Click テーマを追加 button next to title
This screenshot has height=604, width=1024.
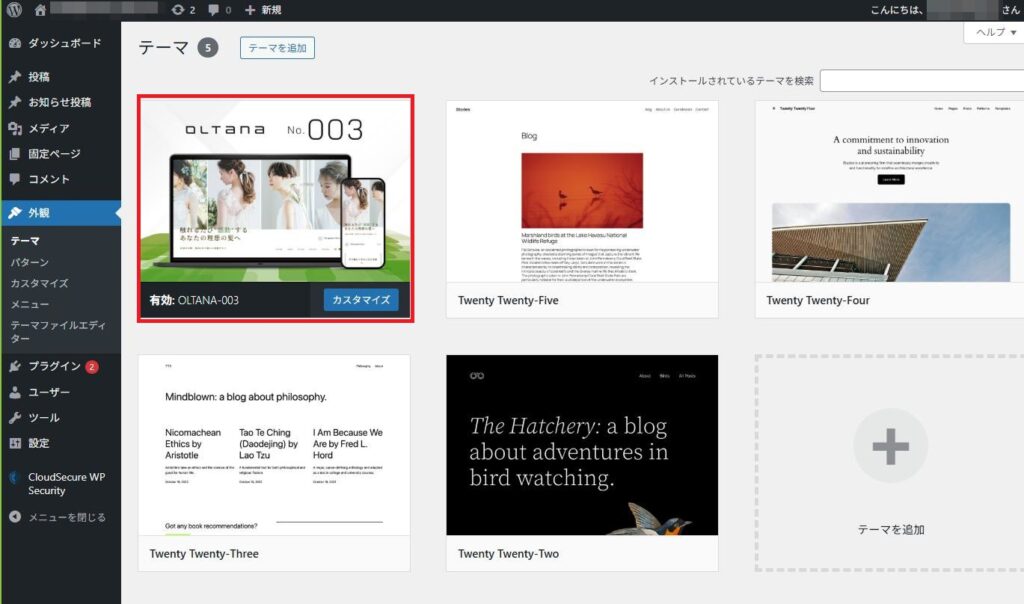click(277, 48)
